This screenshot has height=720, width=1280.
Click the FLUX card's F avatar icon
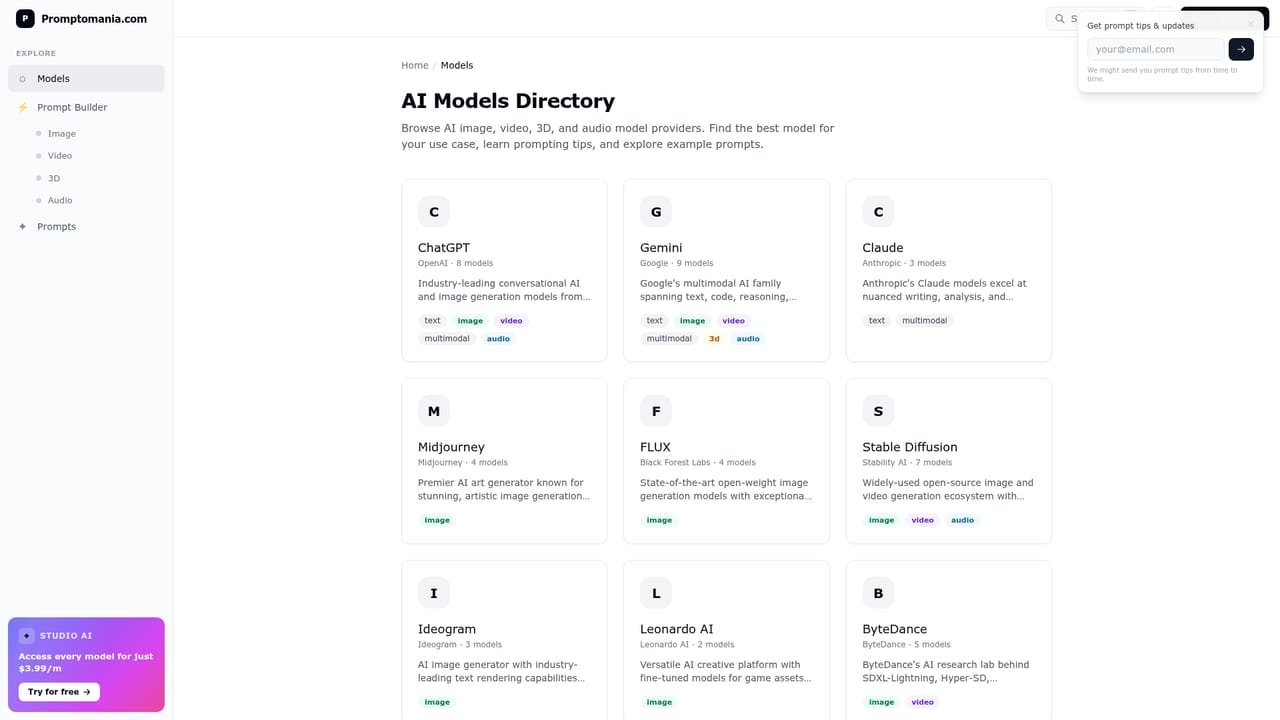[x=656, y=411]
